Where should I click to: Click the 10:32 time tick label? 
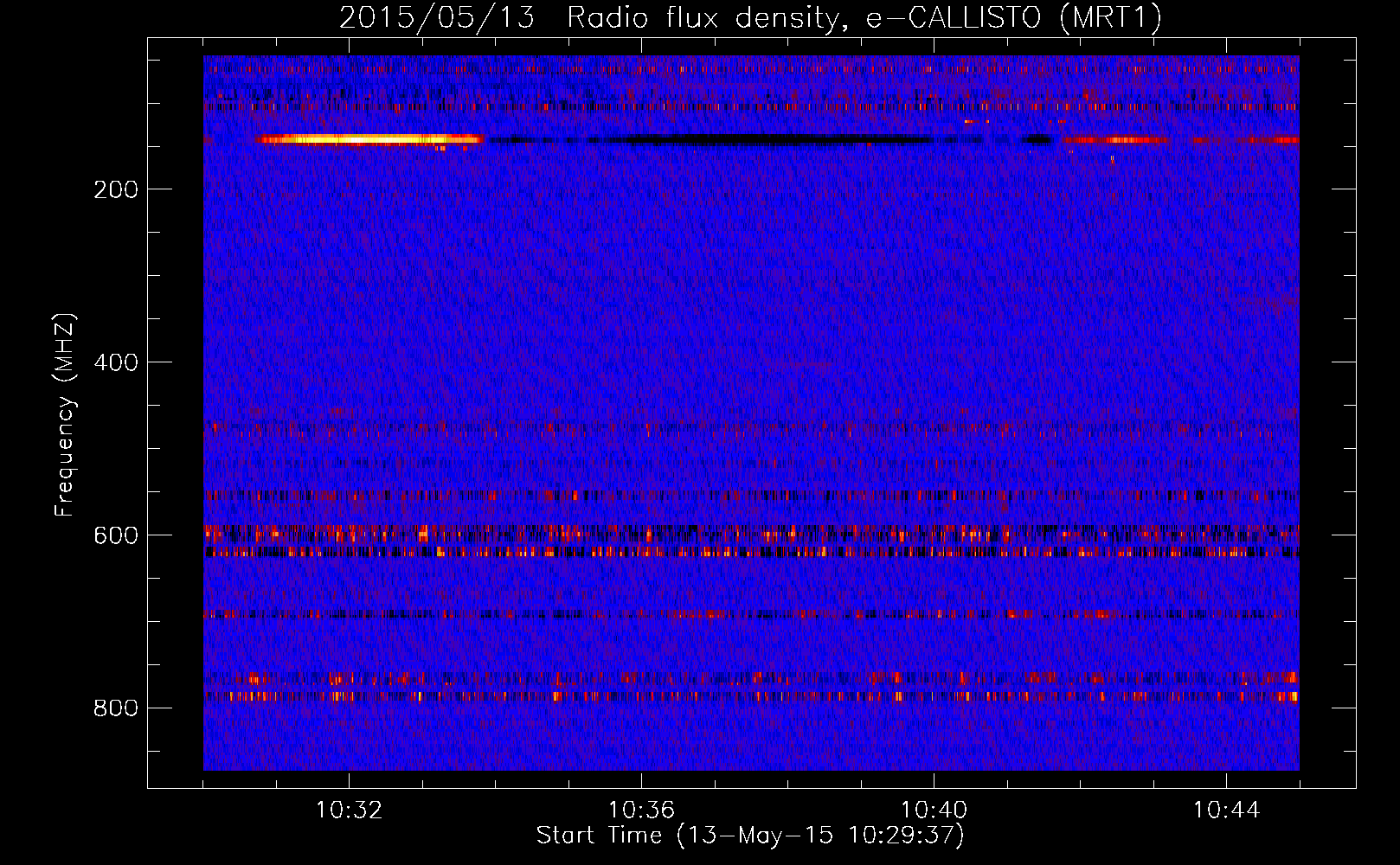point(349,810)
